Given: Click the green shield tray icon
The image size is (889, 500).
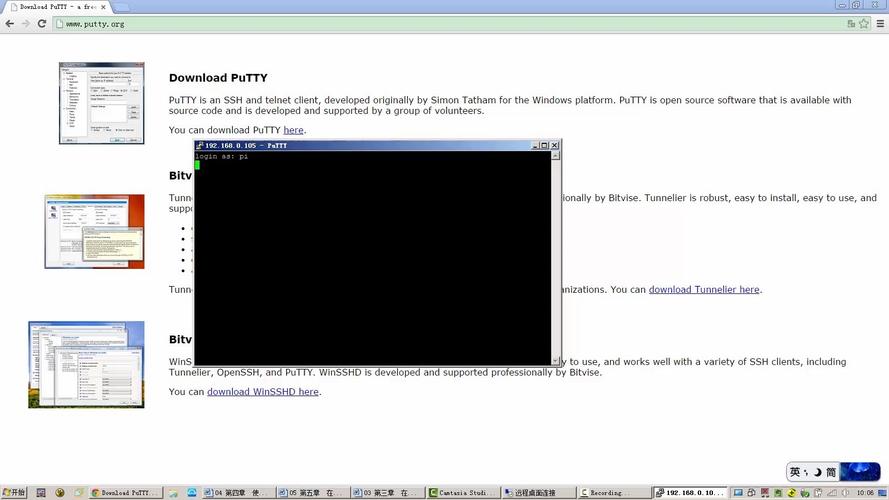Looking at the screenshot, I should tap(805, 493).
